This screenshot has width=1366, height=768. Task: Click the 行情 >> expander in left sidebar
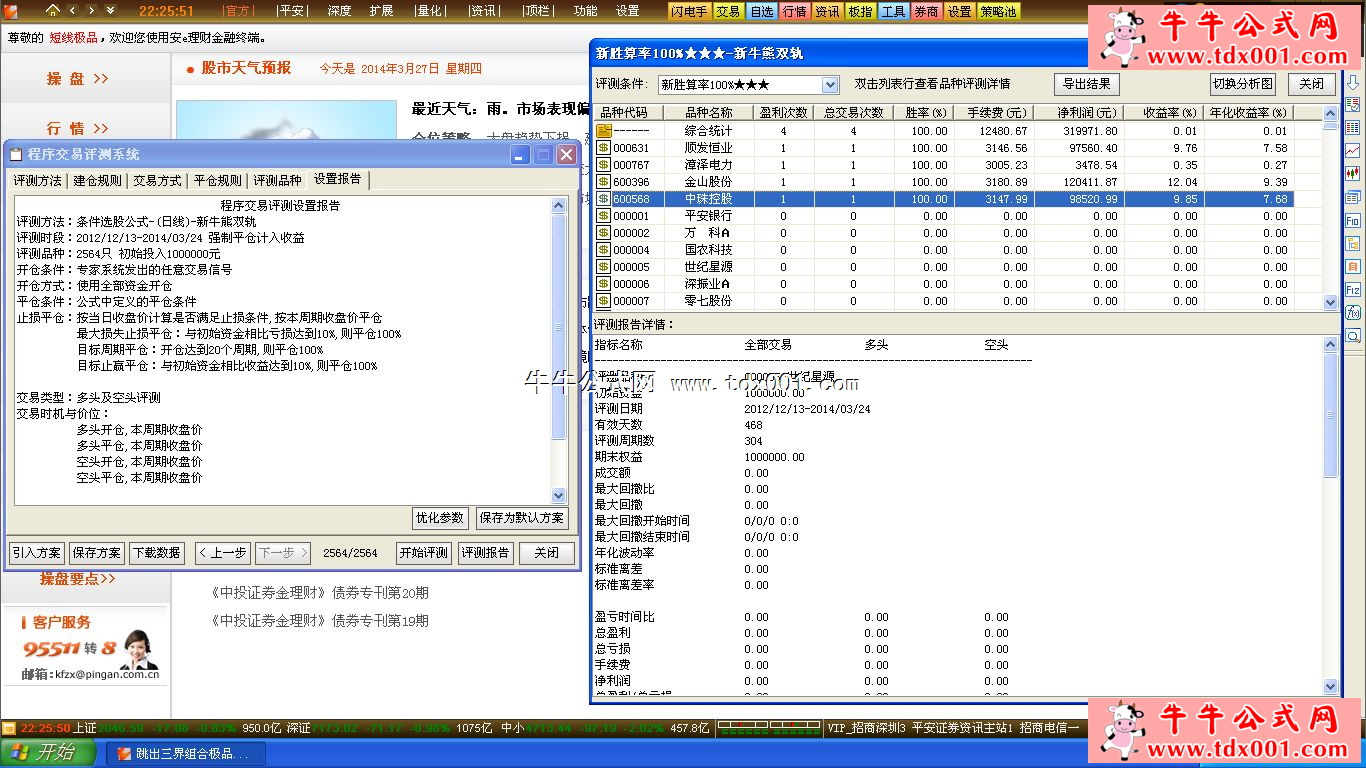tap(78, 128)
